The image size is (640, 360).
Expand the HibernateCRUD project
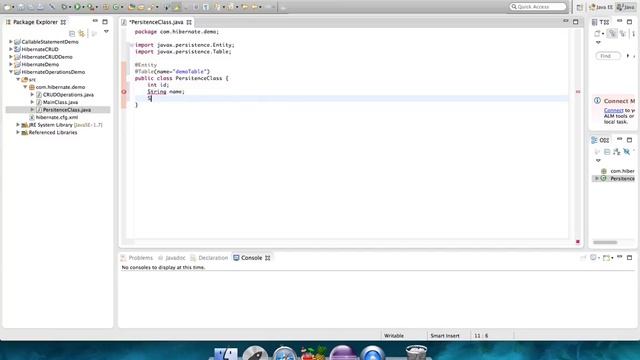tap(11, 49)
